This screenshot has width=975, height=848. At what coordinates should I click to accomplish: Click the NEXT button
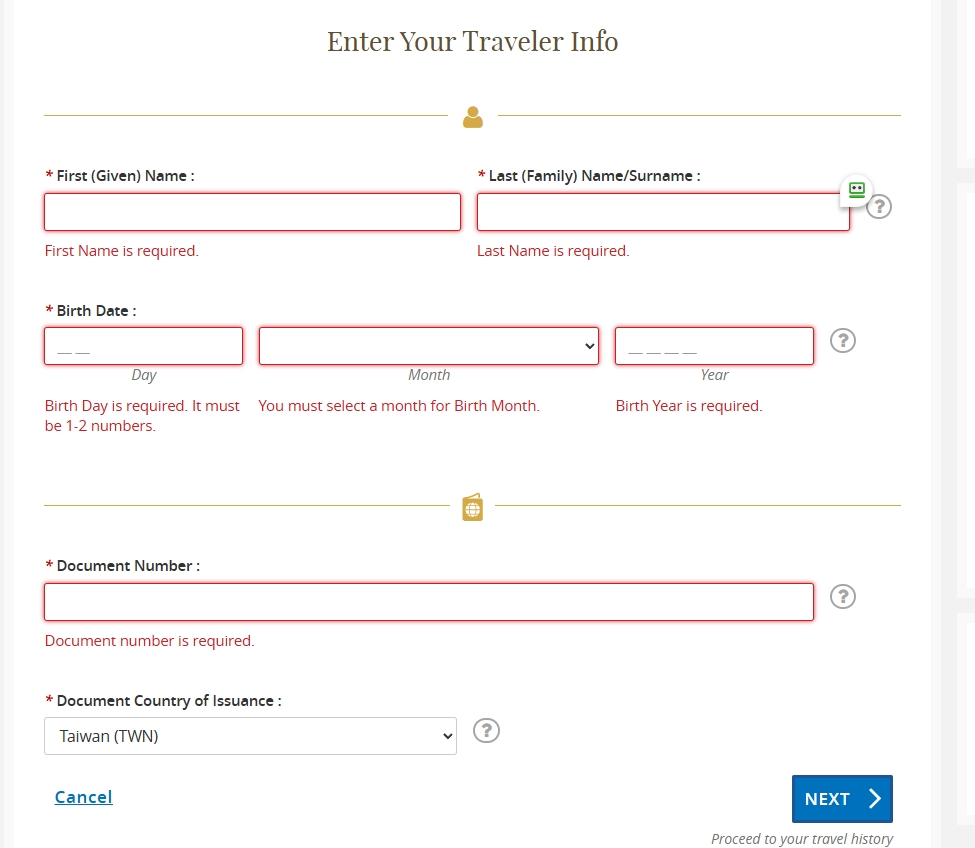point(842,799)
